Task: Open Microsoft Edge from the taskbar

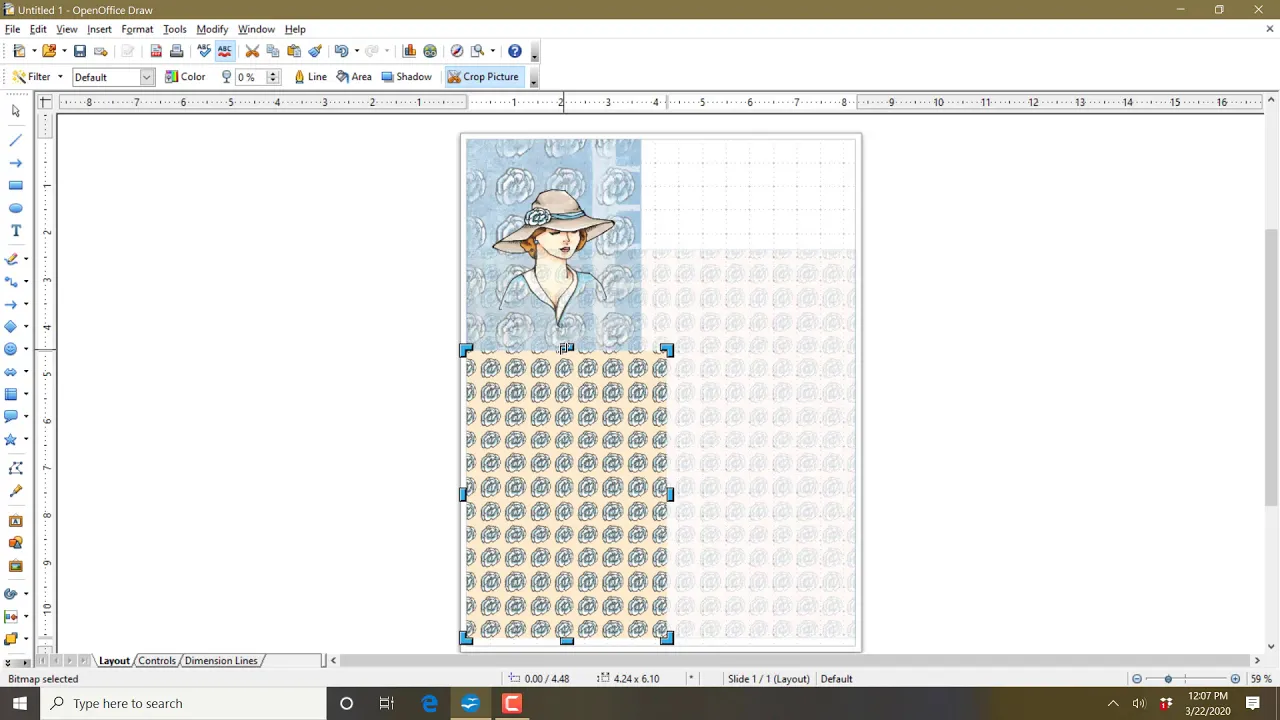Action: pos(430,703)
